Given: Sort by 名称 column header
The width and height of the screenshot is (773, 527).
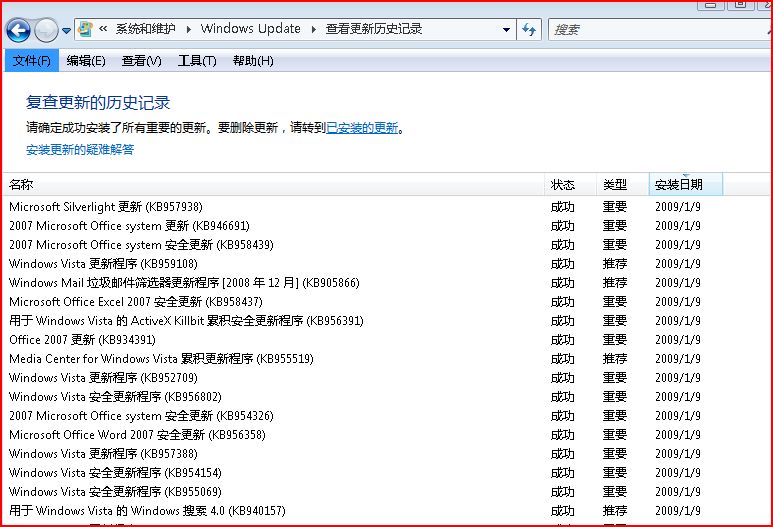Looking at the screenshot, I should tap(274, 184).
